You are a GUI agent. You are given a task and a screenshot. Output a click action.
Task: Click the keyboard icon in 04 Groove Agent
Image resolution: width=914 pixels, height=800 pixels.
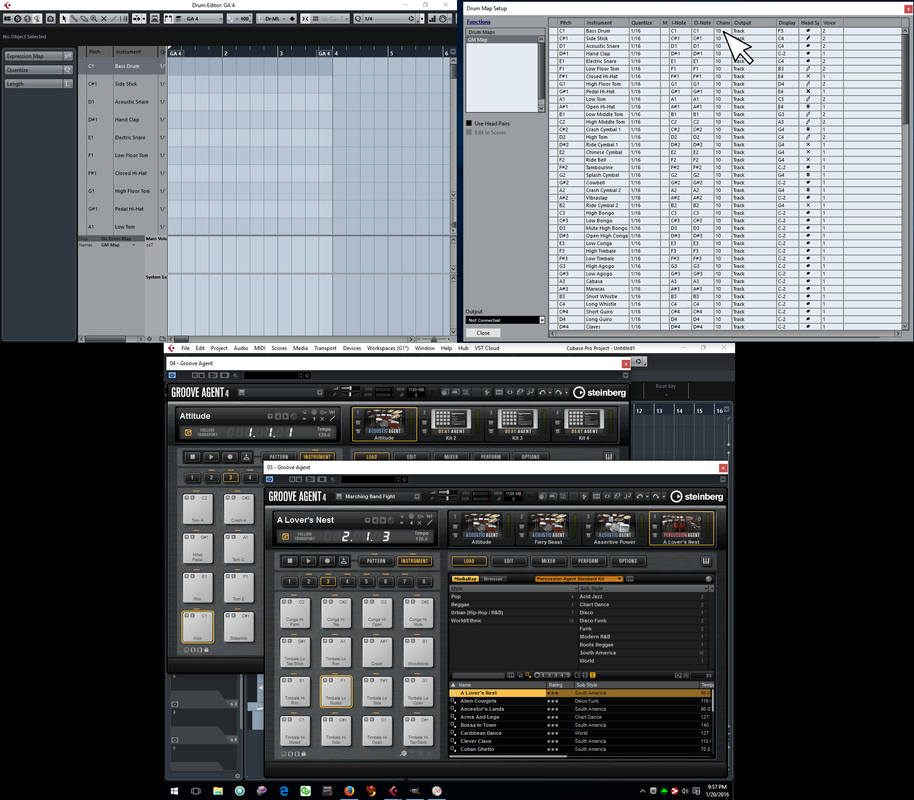[609, 457]
